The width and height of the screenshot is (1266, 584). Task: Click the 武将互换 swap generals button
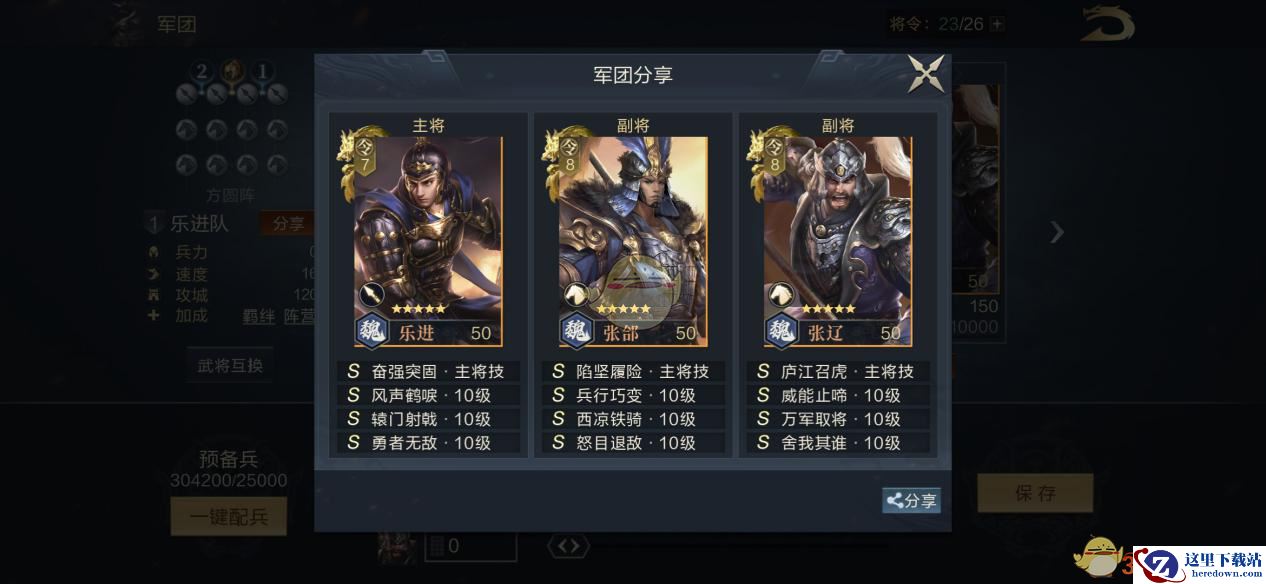(x=230, y=365)
